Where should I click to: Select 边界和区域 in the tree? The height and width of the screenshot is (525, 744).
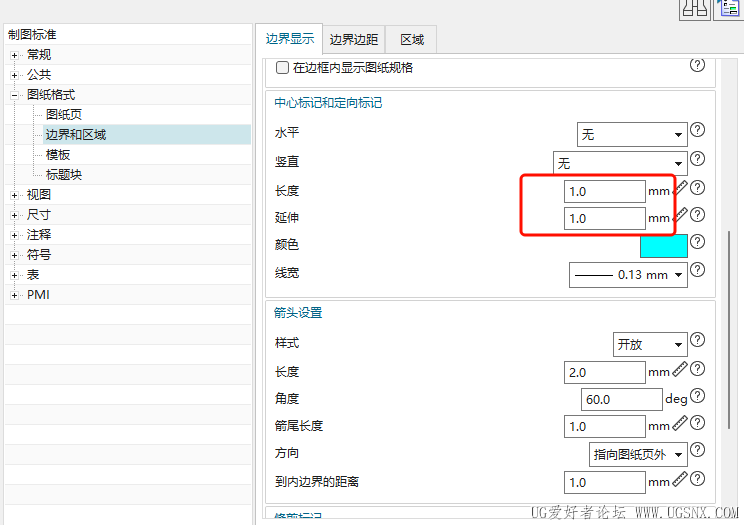[76, 135]
